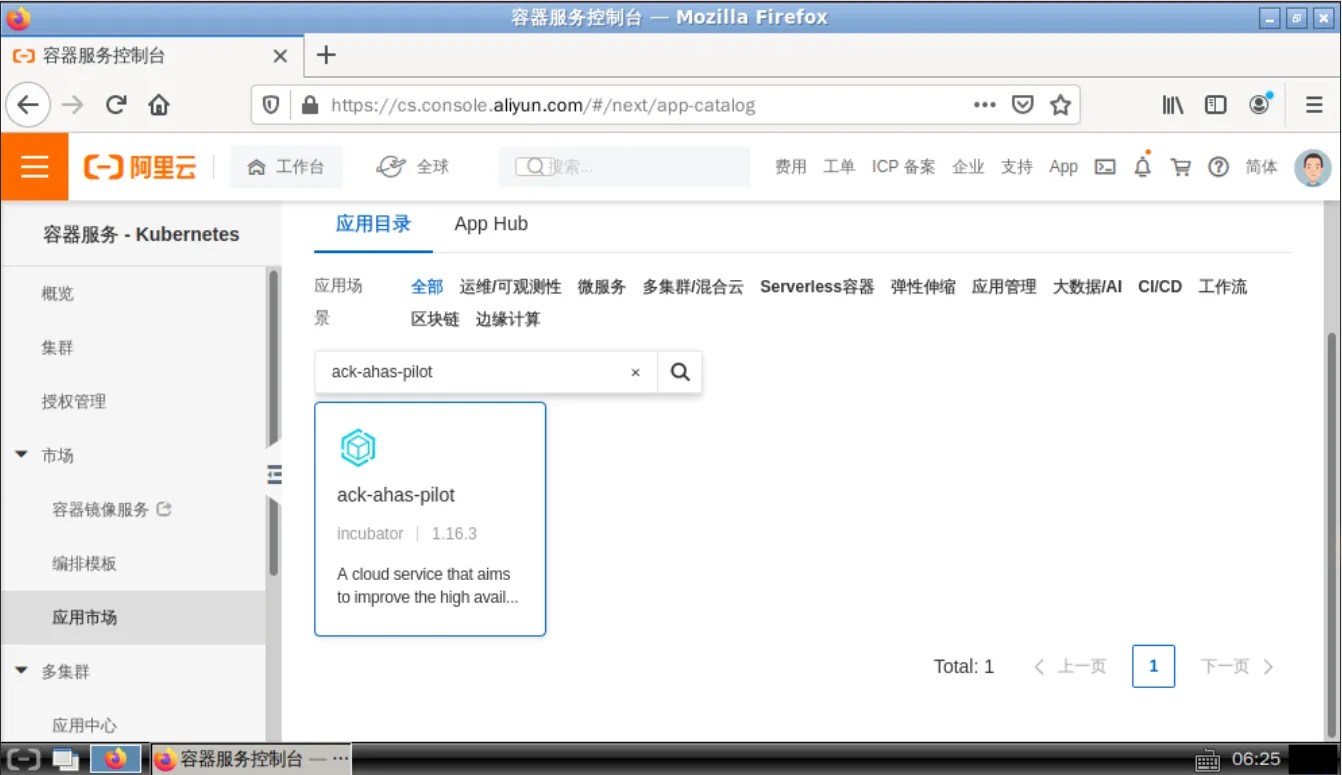1342x775 pixels.
Task: Switch to the App Hub tab
Action: 491,224
